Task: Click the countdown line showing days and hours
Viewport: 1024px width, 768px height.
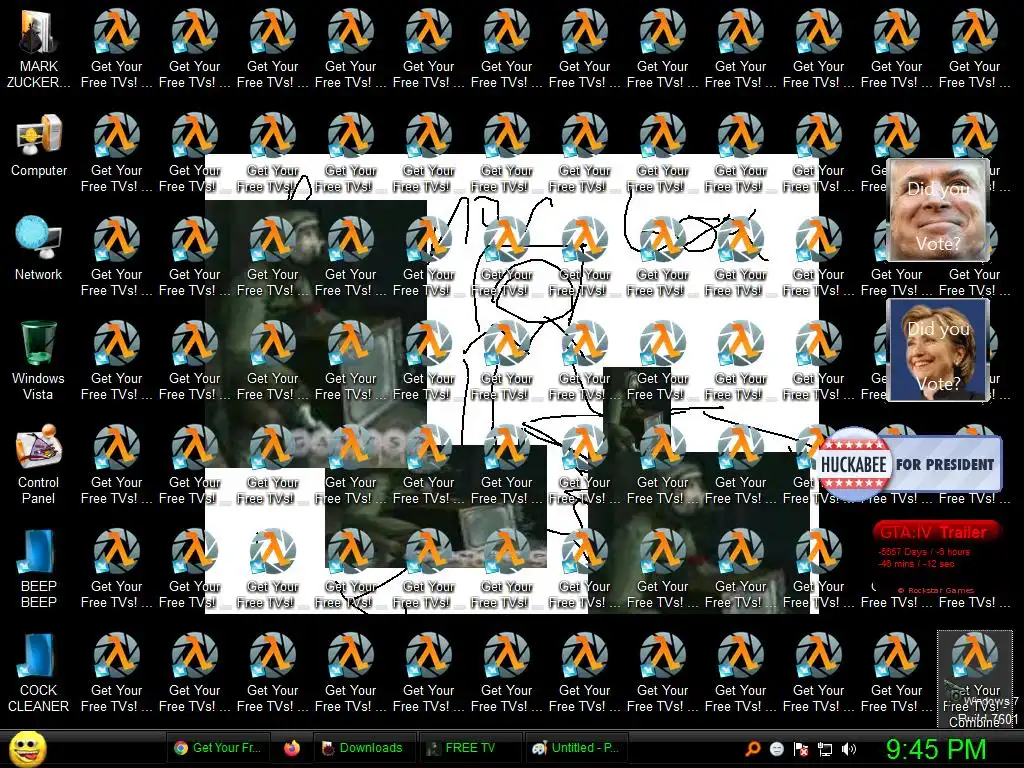Action: click(924, 552)
